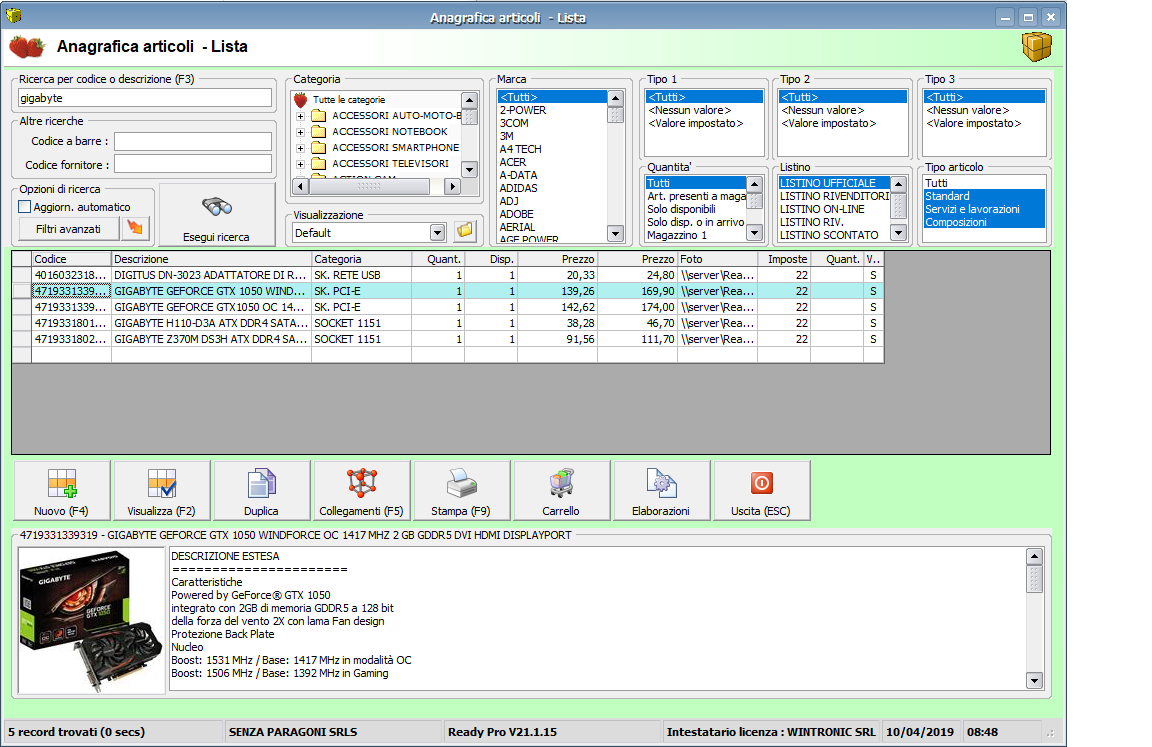
Task: Print the list with Stampa (F9)
Action: click(x=461, y=491)
